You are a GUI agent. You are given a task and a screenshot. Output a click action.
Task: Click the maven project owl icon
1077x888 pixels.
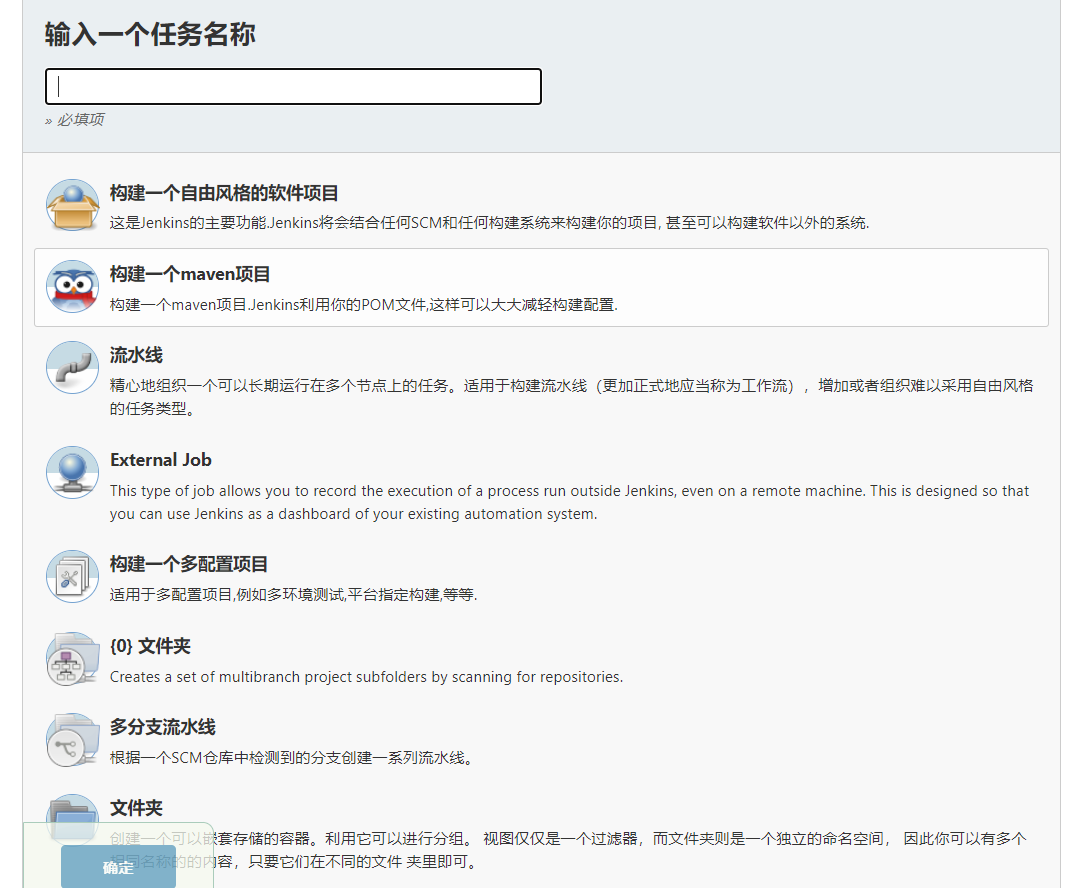pyautogui.click(x=73, y=286)
